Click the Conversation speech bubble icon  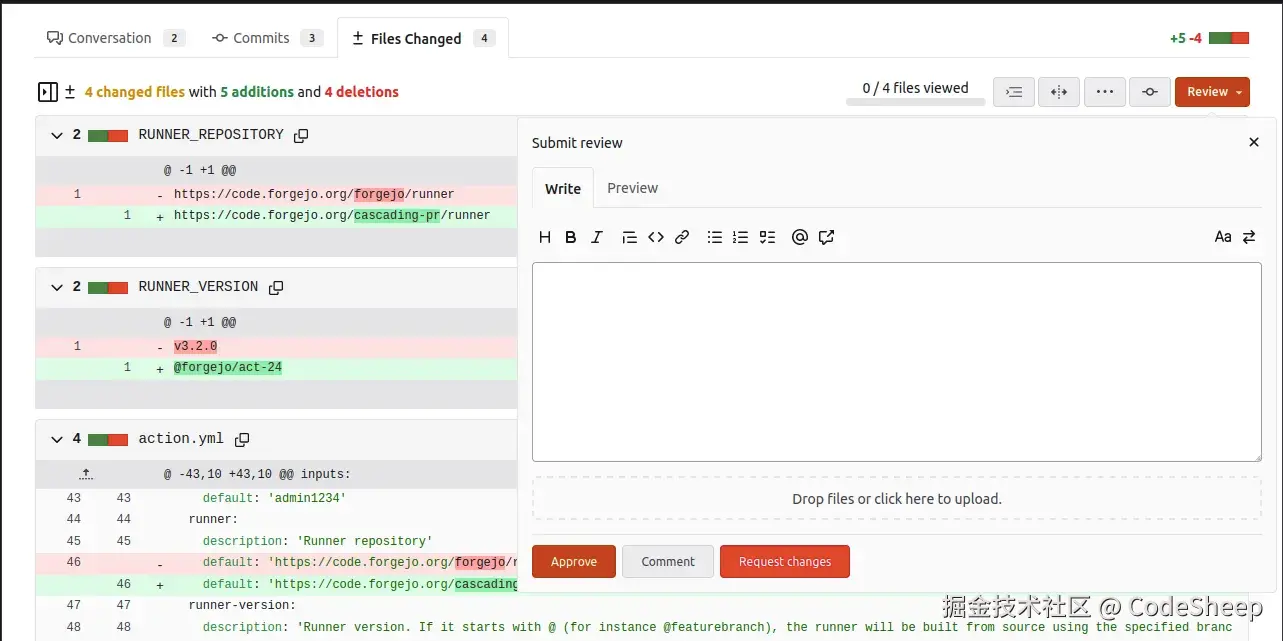pyautogui.click(x=55, y=38)
